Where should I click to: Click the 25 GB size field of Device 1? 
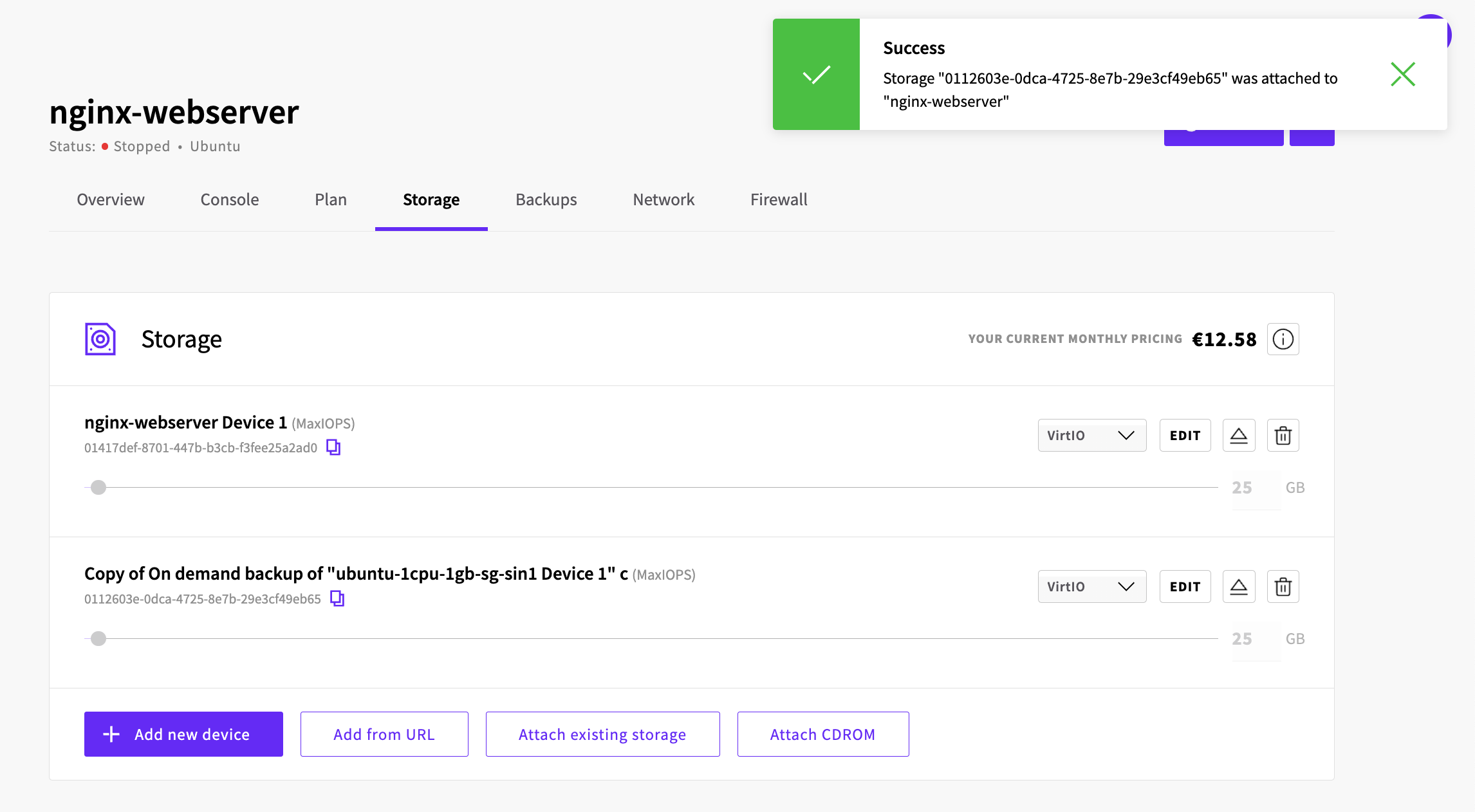(1256, 488)
